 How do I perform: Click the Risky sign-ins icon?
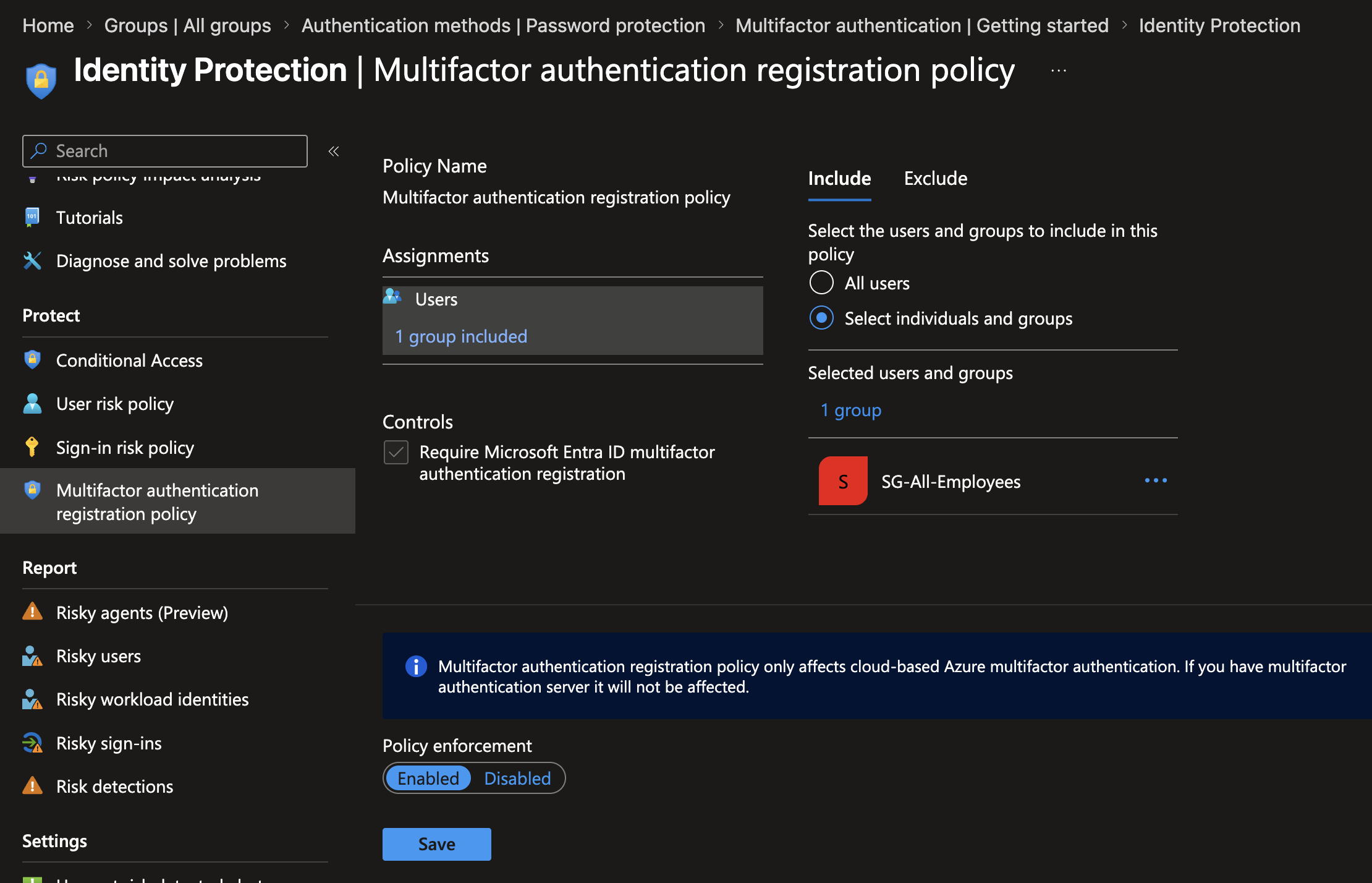(x=32, y=743)
